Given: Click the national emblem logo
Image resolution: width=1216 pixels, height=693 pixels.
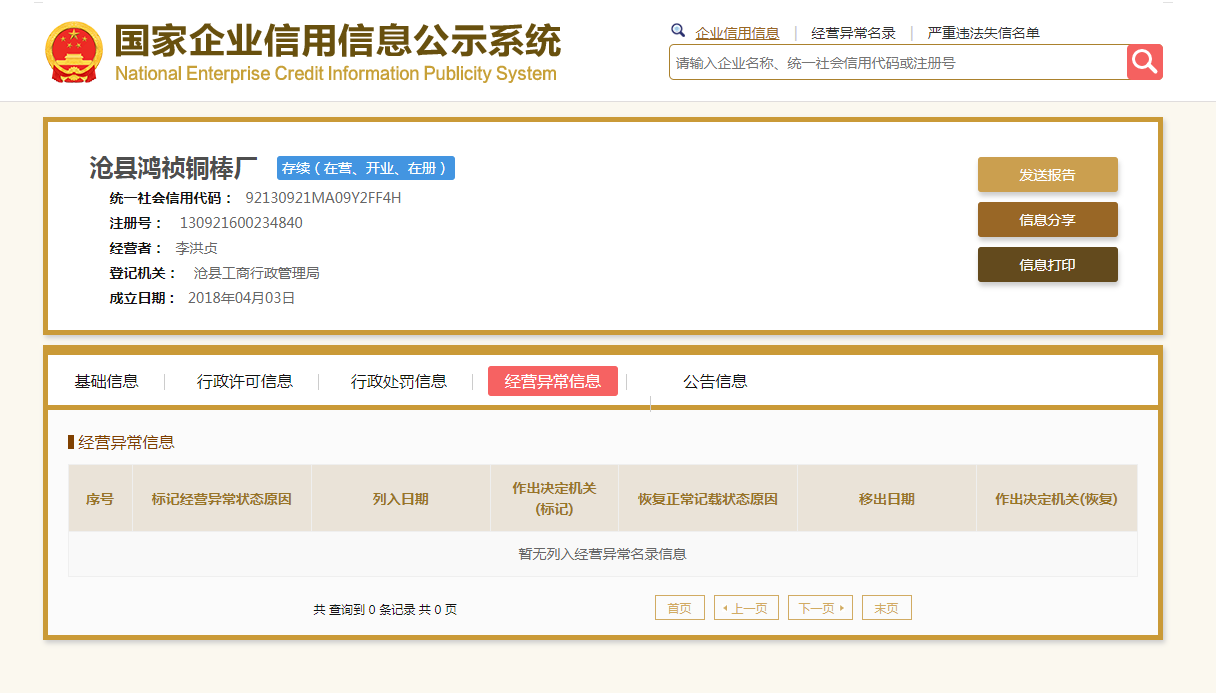Looking at the screenshot, I should pyautogui.click(x=74, y=52).
